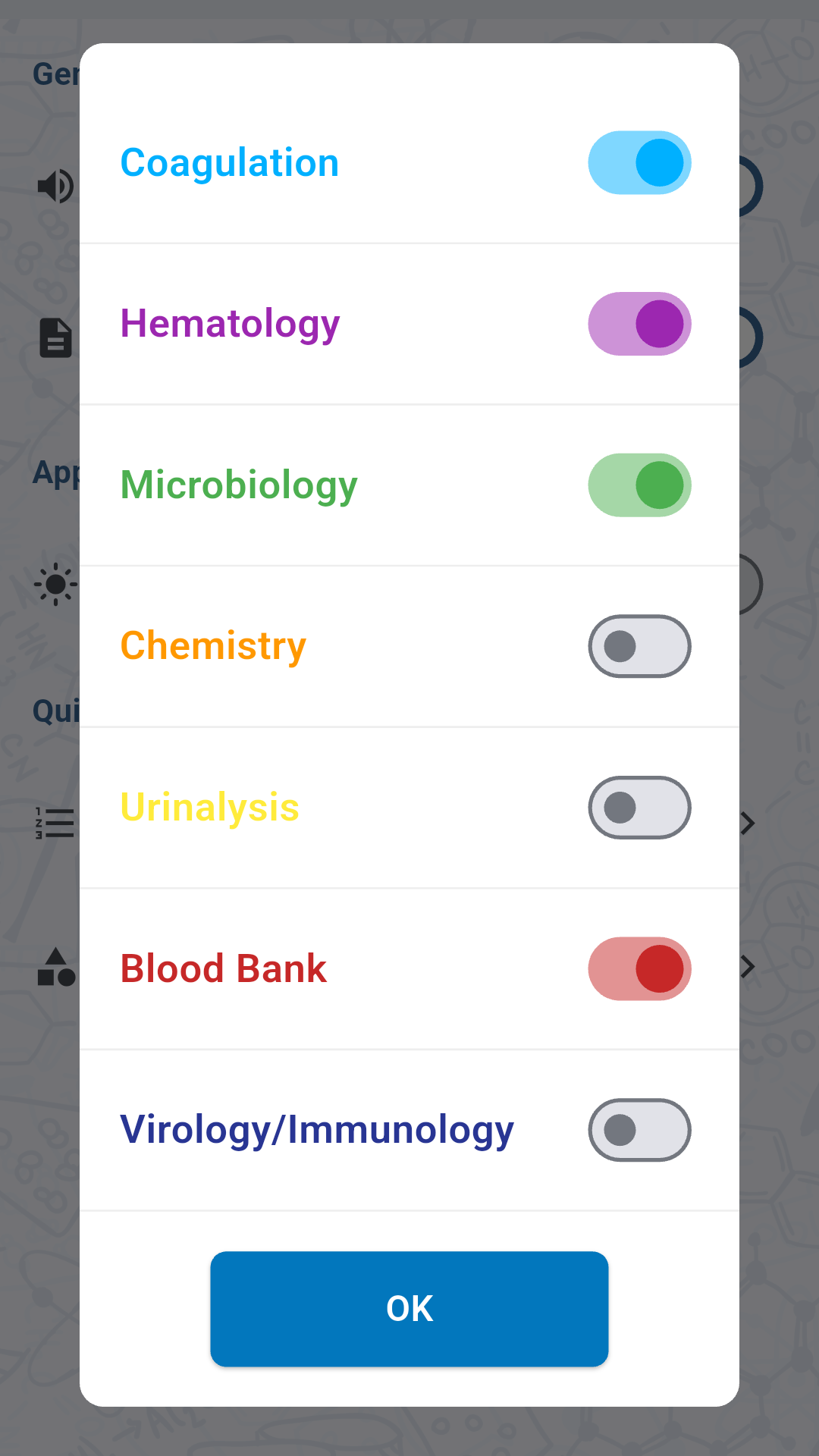Enable the Chemistry switch
Viewport: 819px width, 1456px height.
tap(639, 646)
